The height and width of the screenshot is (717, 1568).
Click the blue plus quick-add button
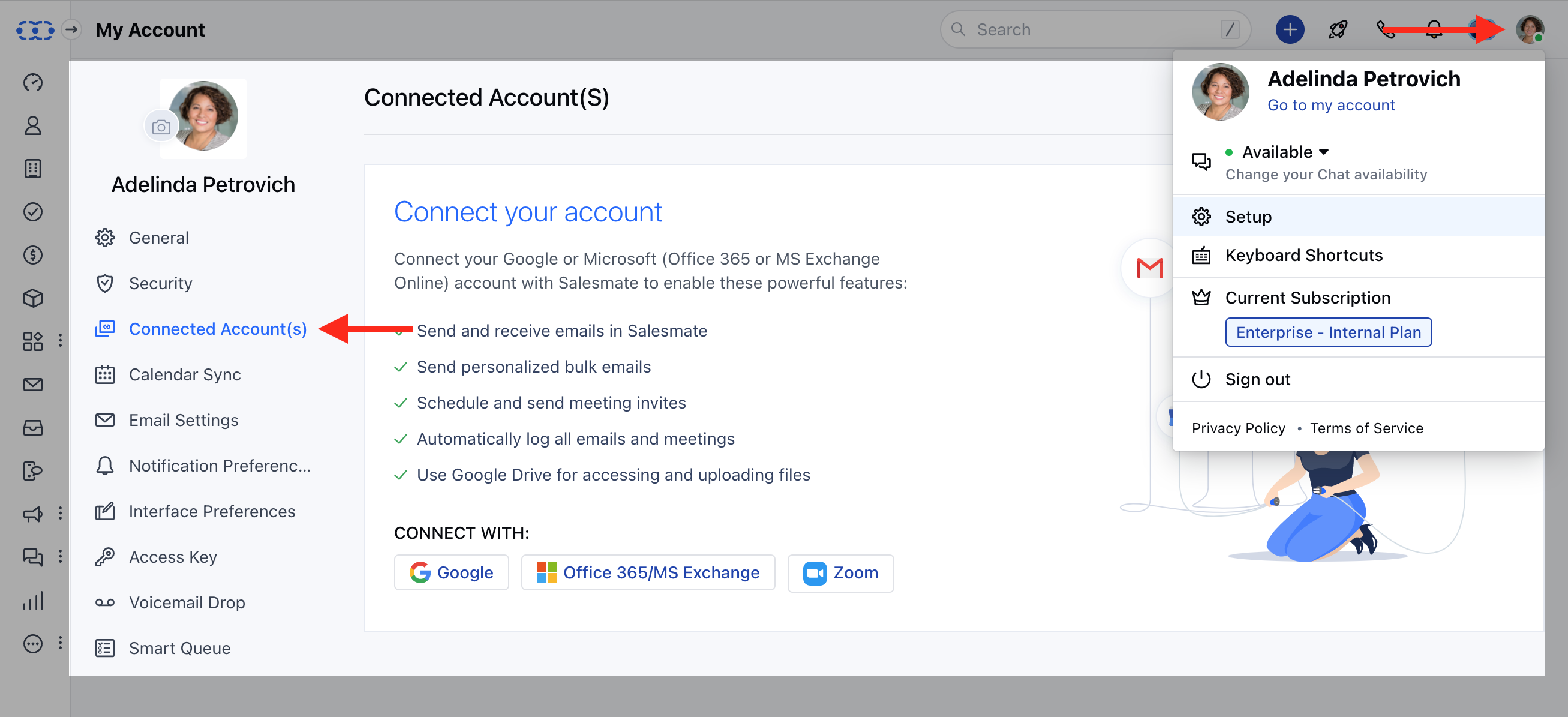1290,29
